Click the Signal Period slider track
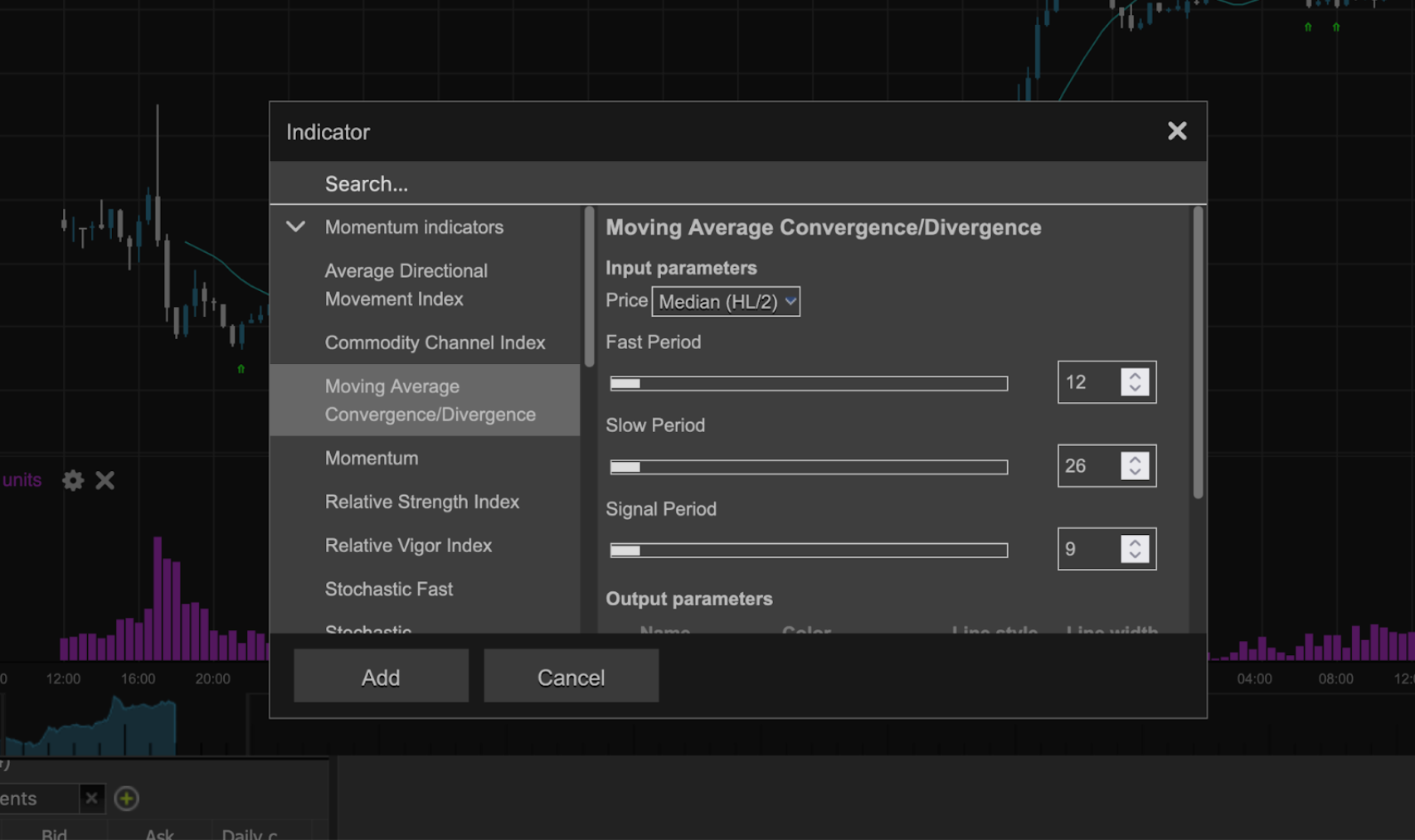Image resolution: width=1415 pixels, height=840 pixels. pyautogui.click(x=809, y=551)
